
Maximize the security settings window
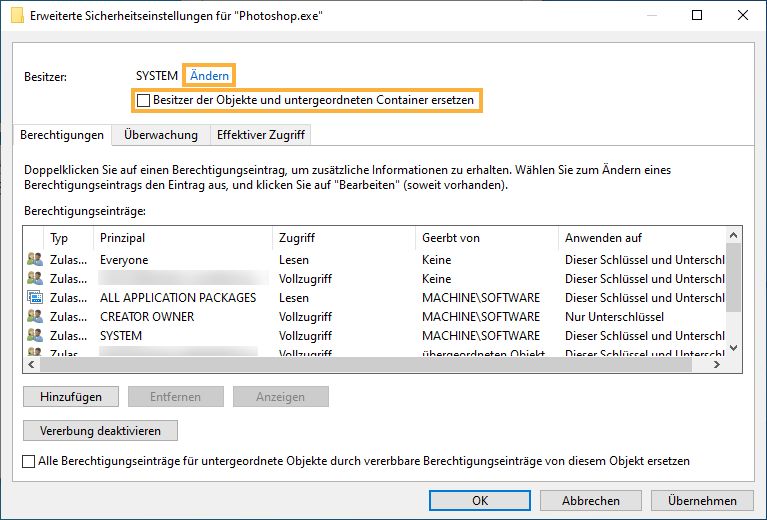tap(697, 15)
